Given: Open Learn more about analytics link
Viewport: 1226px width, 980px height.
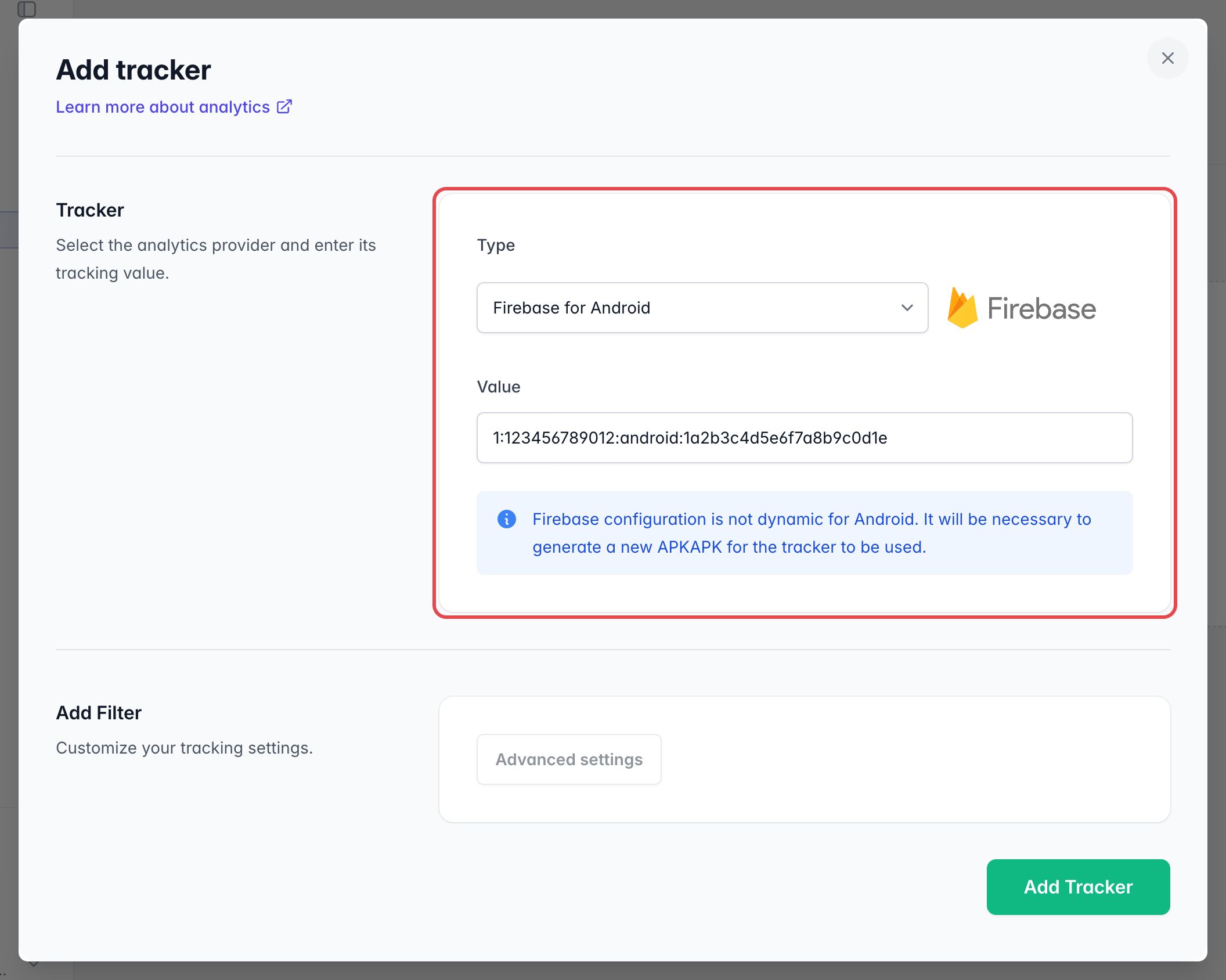Looking at the screenshot, I should (174, 107).
